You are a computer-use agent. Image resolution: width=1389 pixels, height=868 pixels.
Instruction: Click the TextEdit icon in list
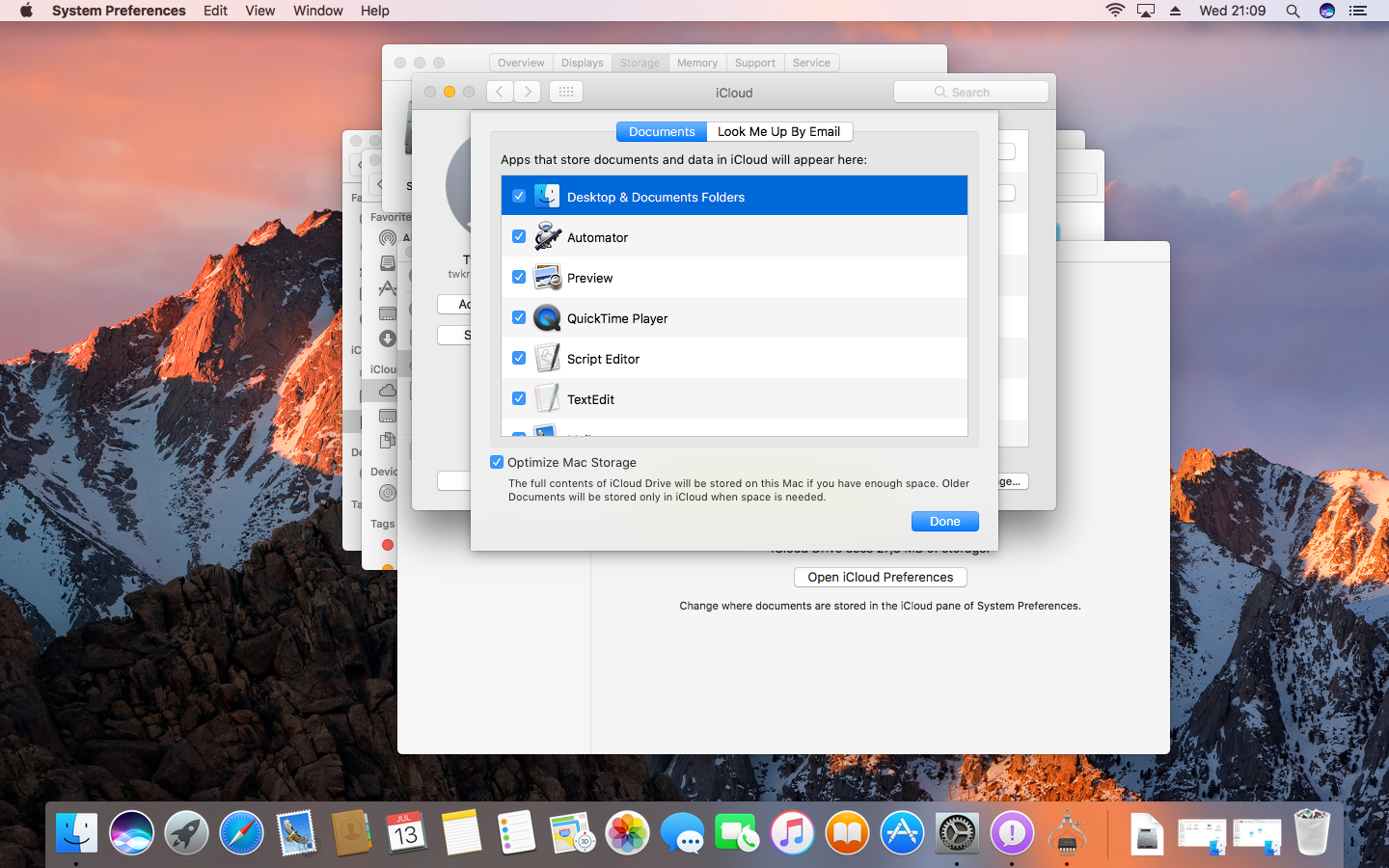[x=548, y=398]
